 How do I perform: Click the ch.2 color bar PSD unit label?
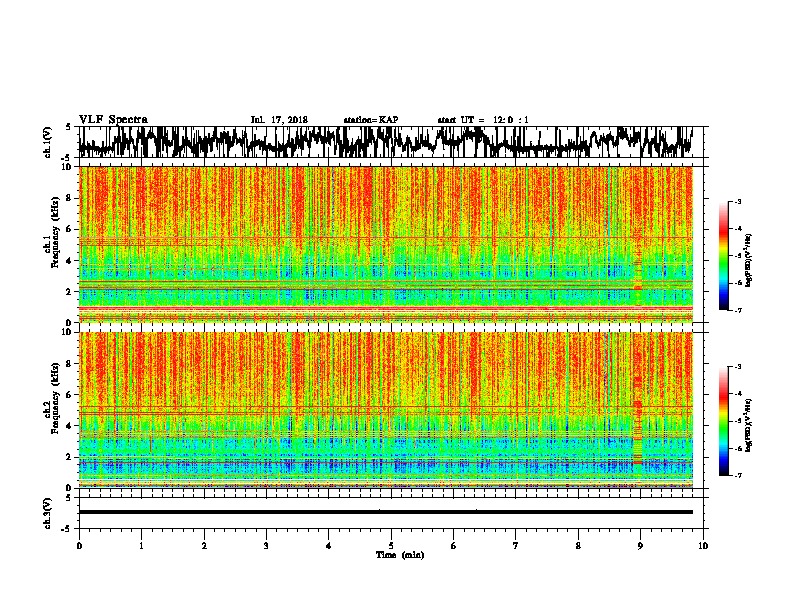749,425
